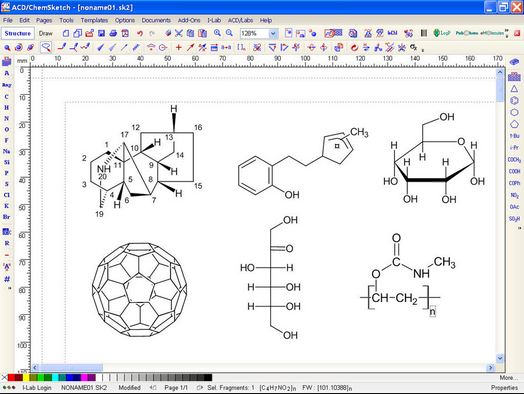Click the red plus charge tool

point(178,47)
